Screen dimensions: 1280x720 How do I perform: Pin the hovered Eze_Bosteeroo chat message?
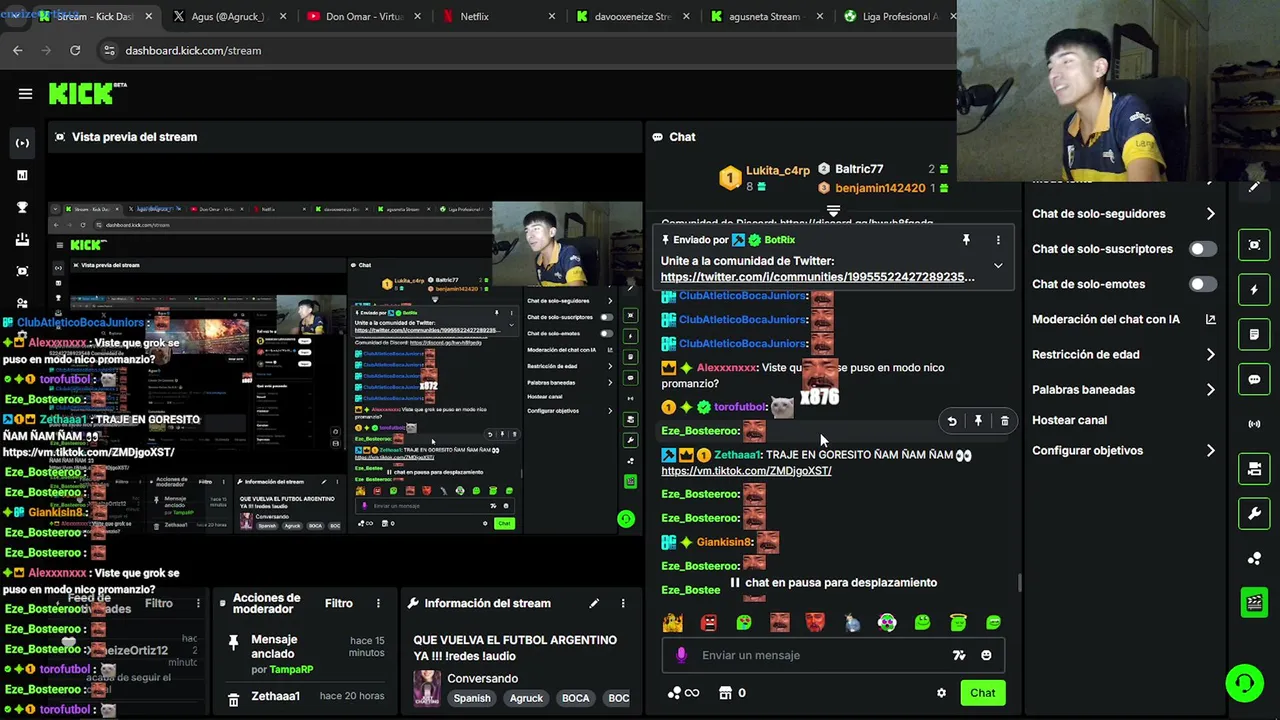tap(978, 421)
